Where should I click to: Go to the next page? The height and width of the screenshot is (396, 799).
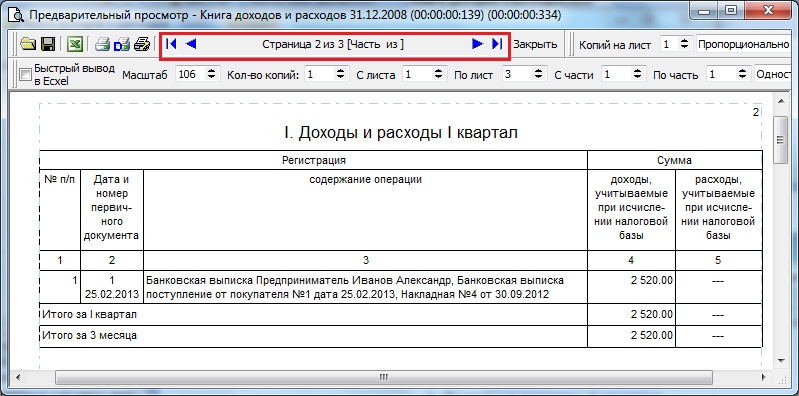click(477, 44)
